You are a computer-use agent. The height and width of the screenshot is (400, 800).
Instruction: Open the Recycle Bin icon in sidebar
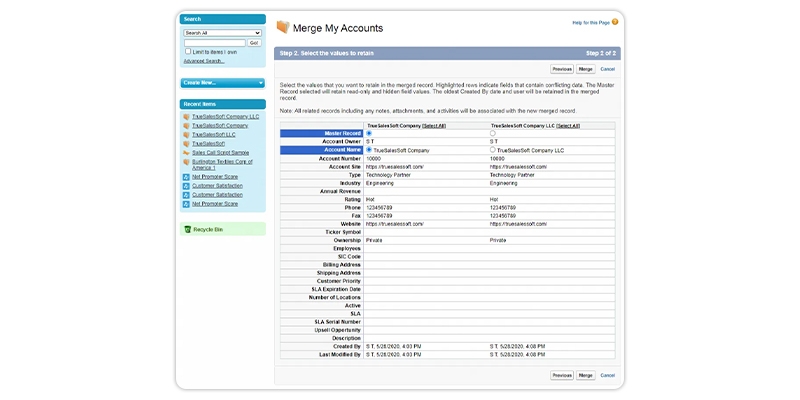187,229
